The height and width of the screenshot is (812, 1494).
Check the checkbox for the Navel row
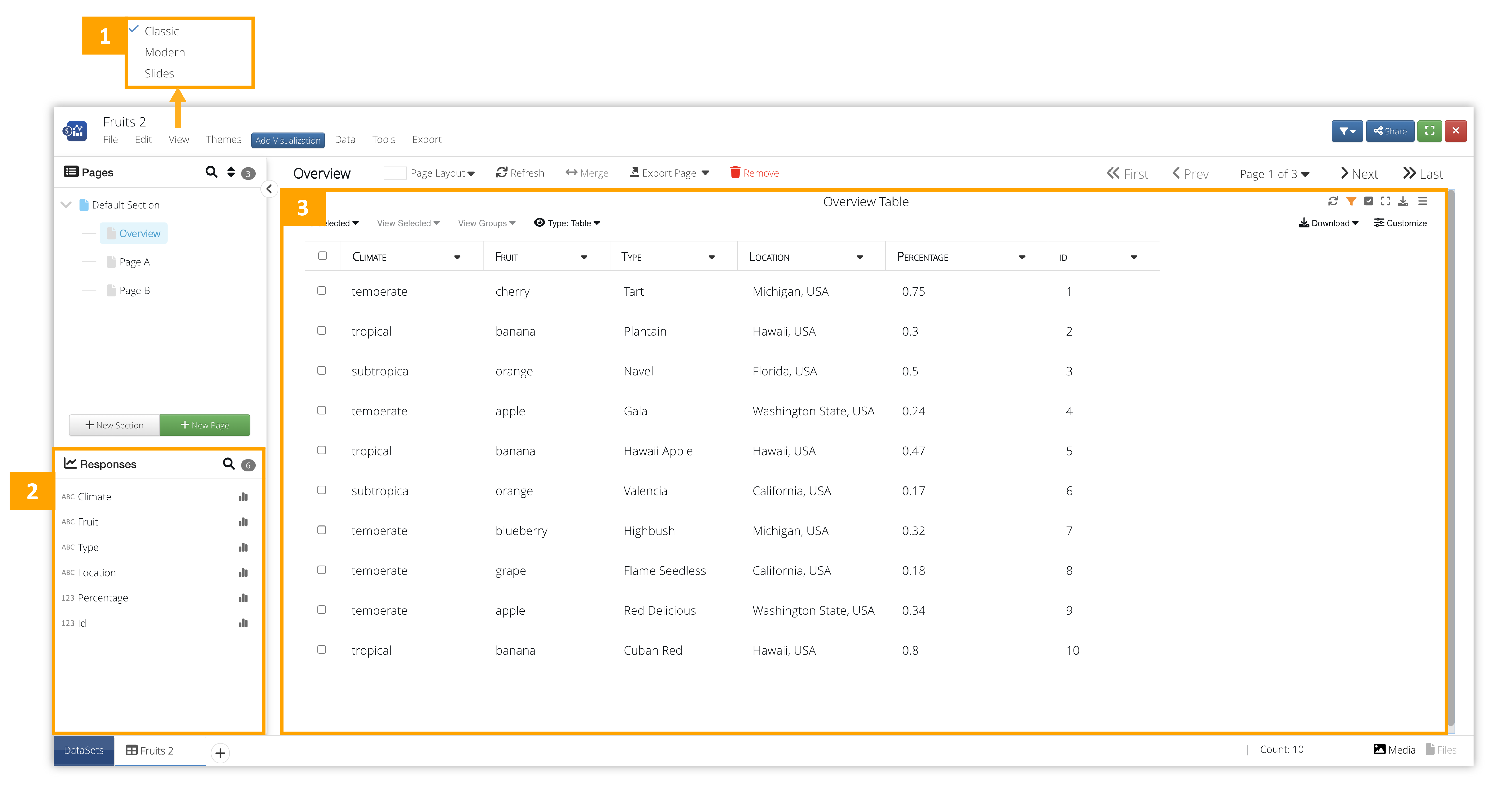322,371
